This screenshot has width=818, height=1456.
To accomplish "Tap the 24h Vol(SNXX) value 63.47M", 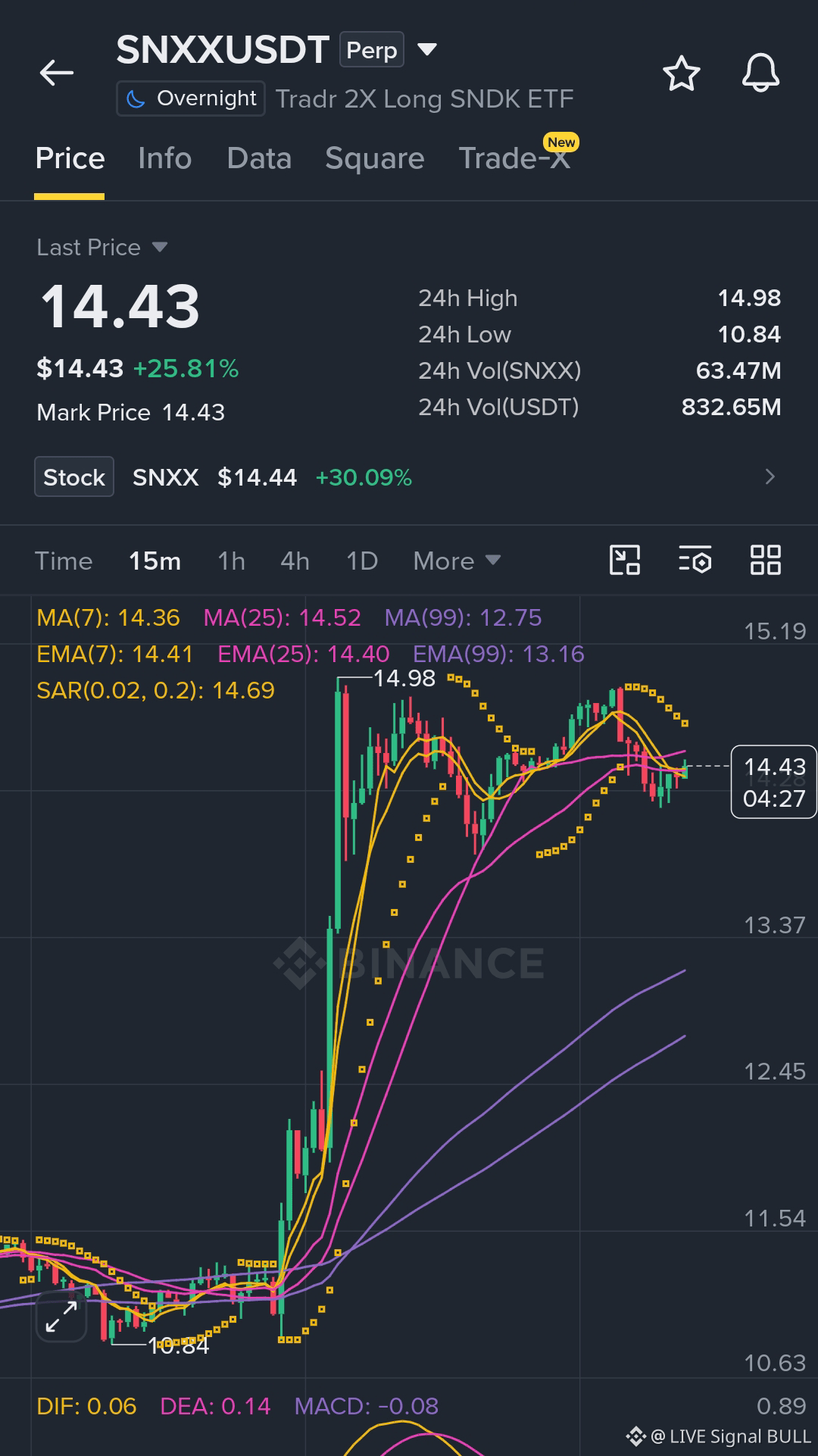I will [x=738, y=370].
